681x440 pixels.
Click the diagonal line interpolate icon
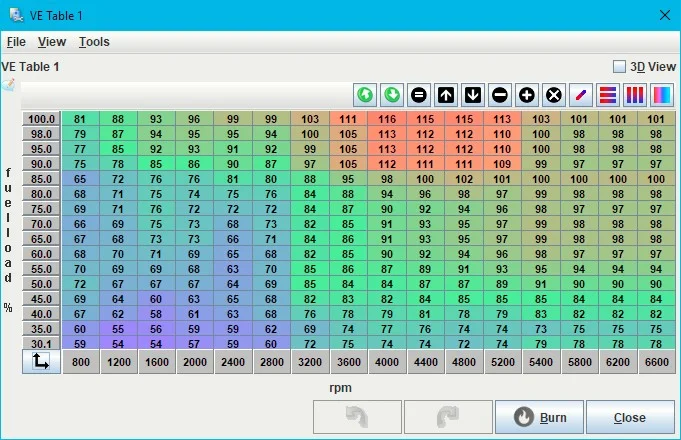(581, 95)
